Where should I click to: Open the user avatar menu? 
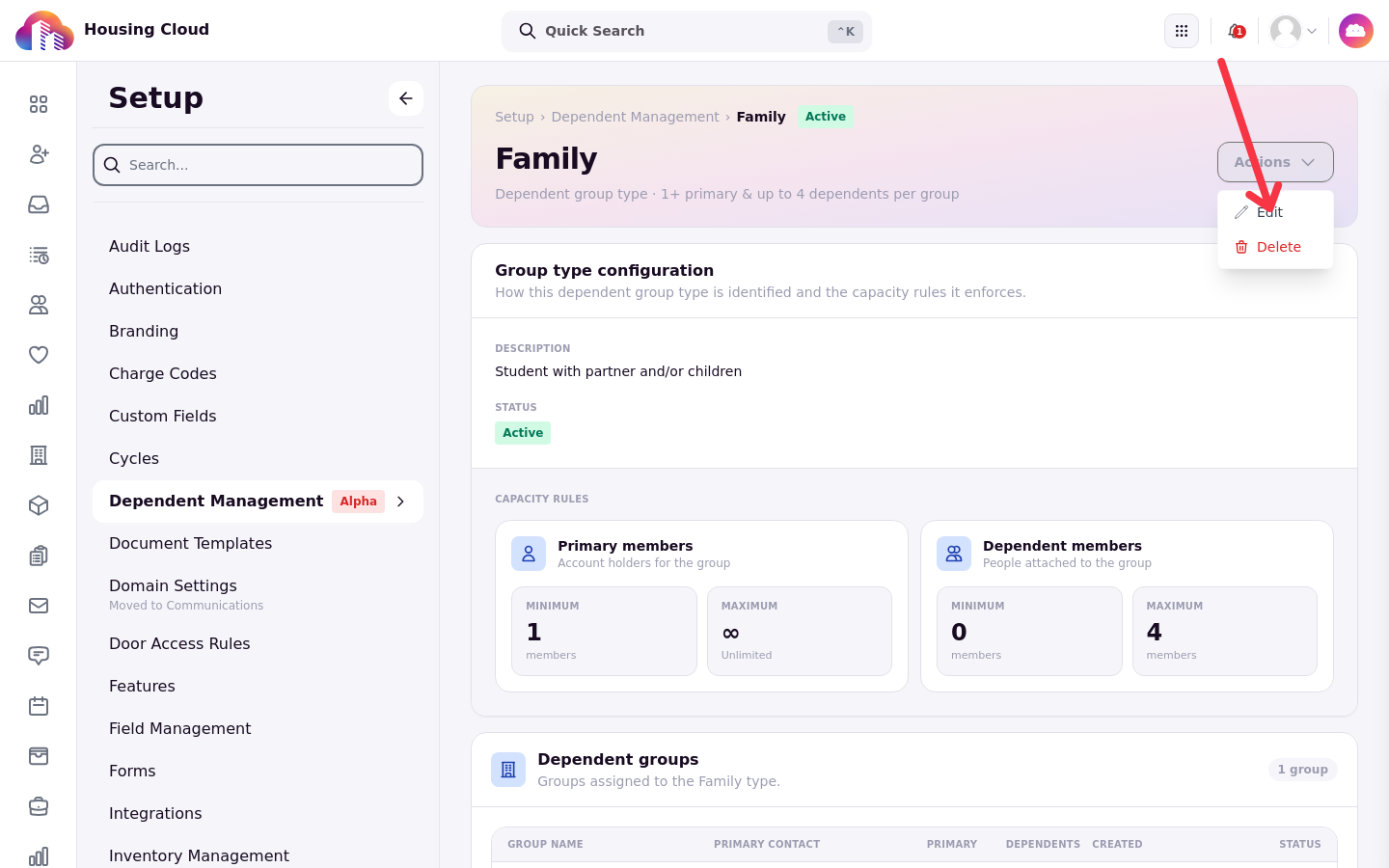(x=1294, y=31)
